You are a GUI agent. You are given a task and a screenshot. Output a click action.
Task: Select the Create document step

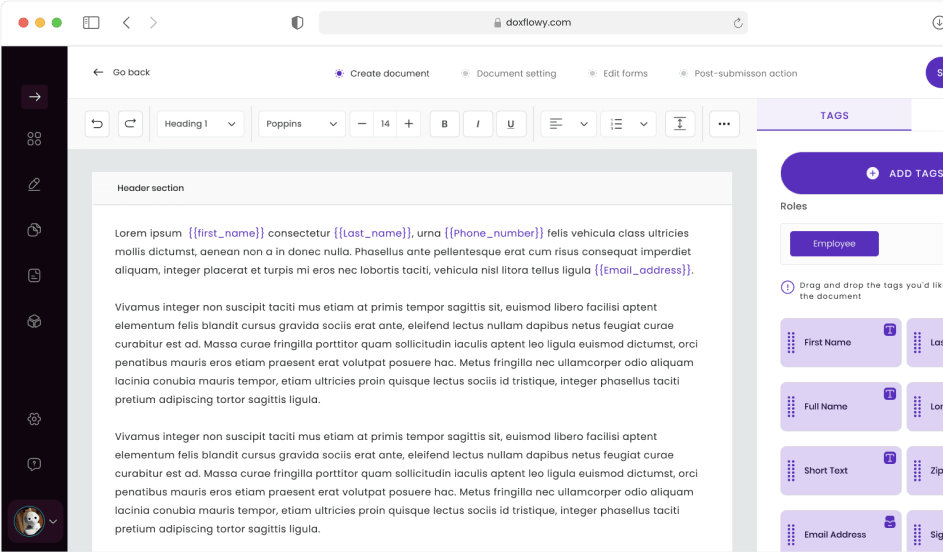(382, 73)
